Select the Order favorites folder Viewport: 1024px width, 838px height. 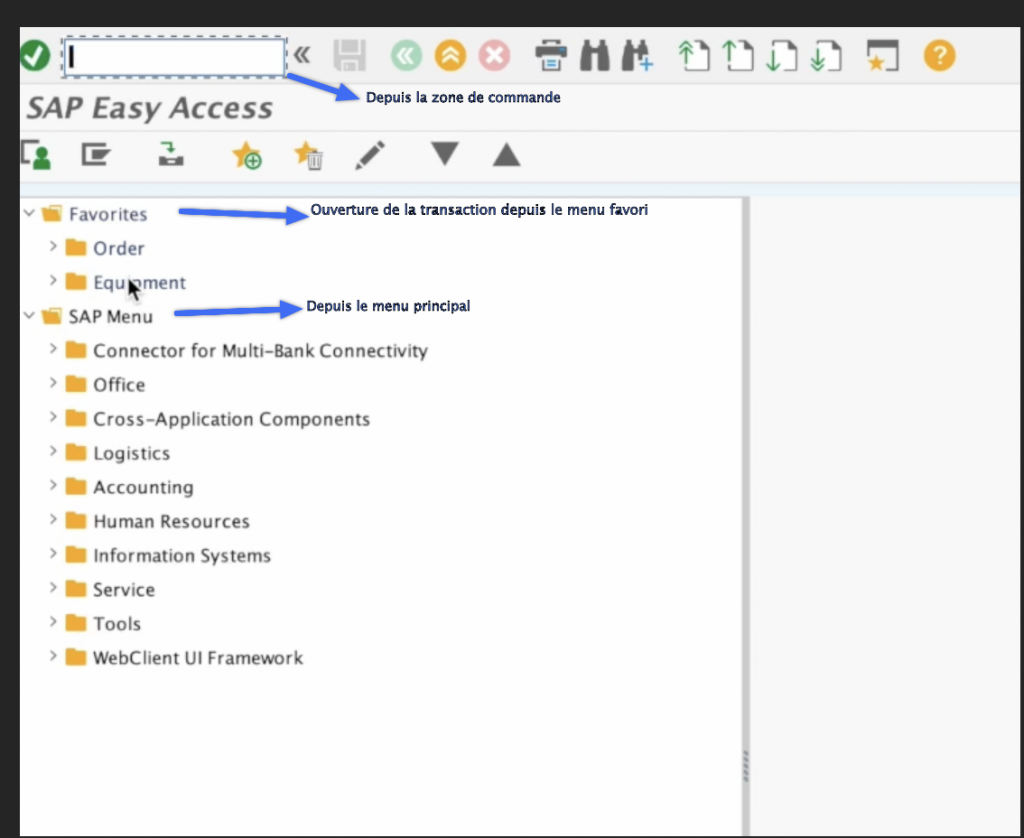(118, 248)
